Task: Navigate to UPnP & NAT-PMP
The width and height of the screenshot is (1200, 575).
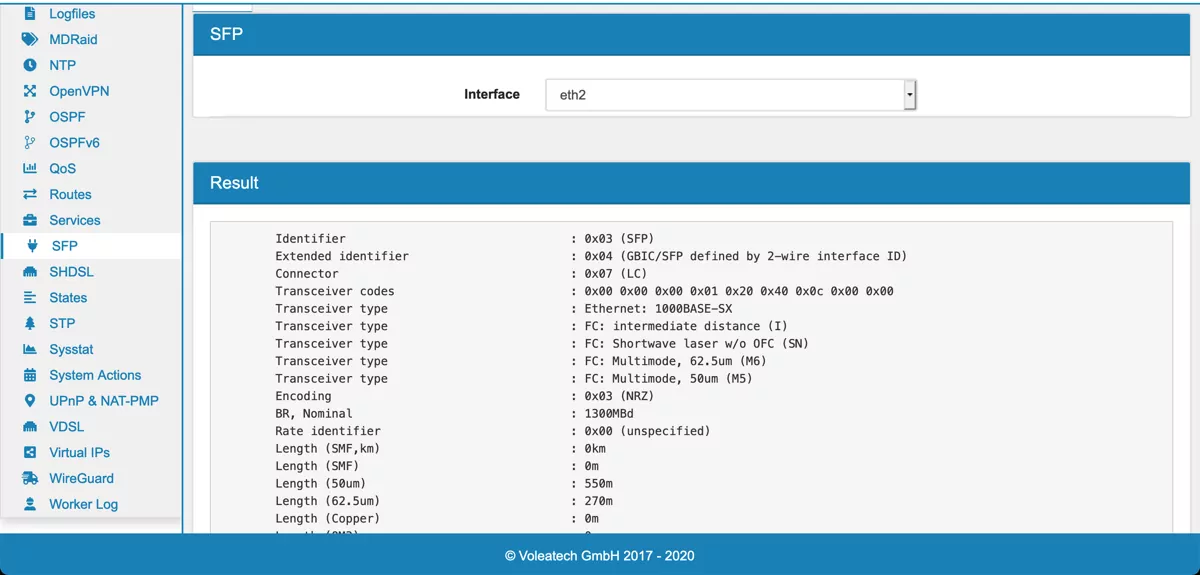Action: tap(103, 401)
